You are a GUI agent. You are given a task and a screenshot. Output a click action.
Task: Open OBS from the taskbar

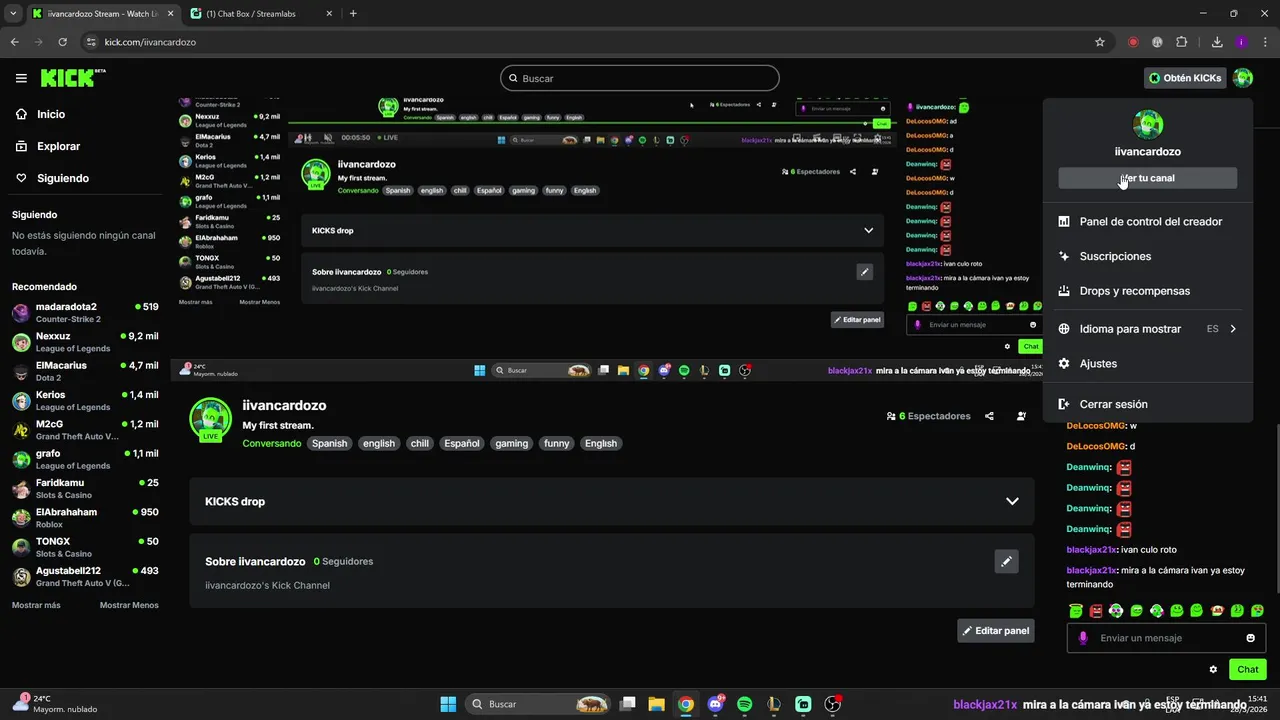pos(832,704)
